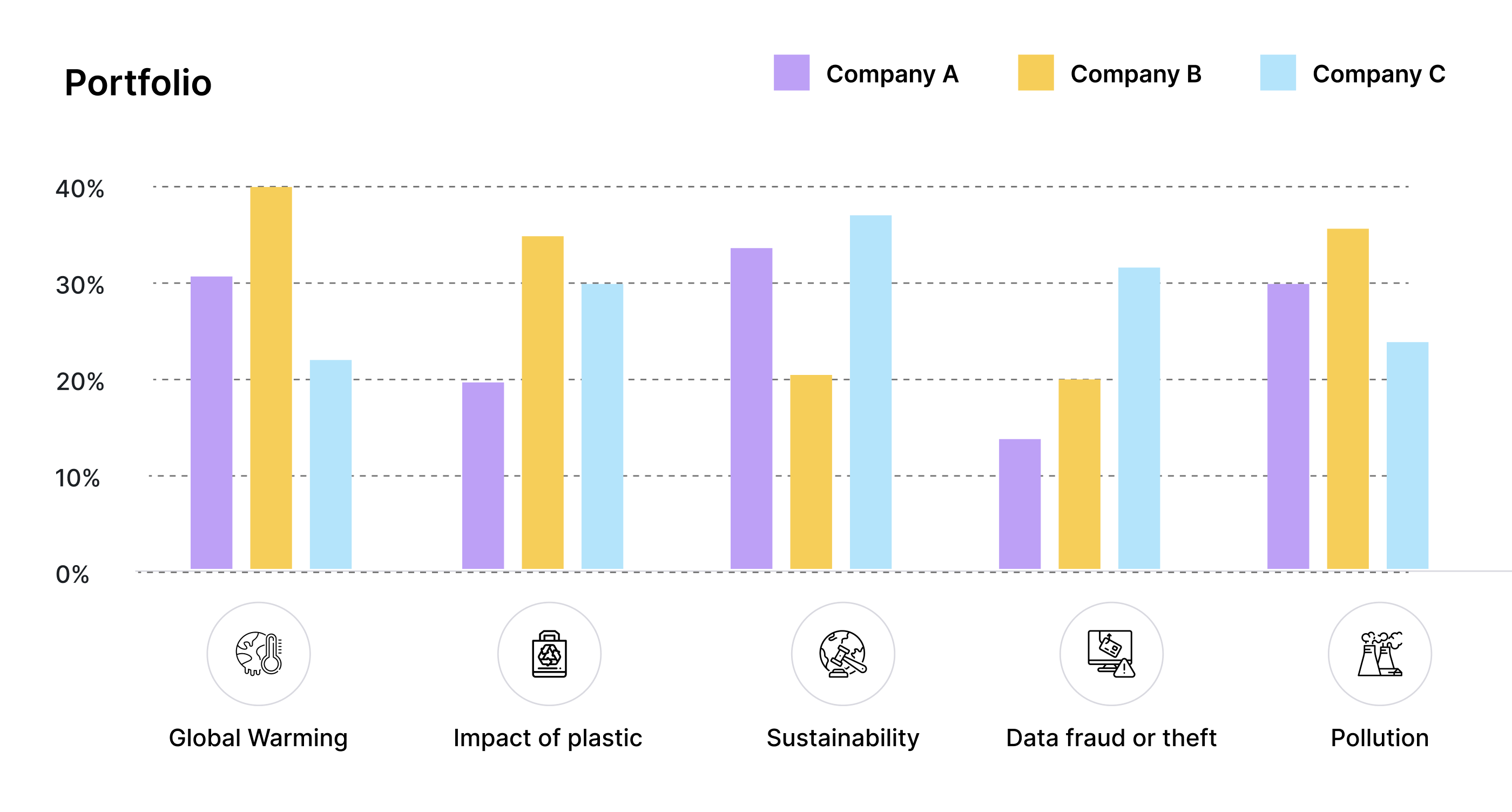
Task: Click the Company C light blue legend swatch
Action: tap(1278, 73)
